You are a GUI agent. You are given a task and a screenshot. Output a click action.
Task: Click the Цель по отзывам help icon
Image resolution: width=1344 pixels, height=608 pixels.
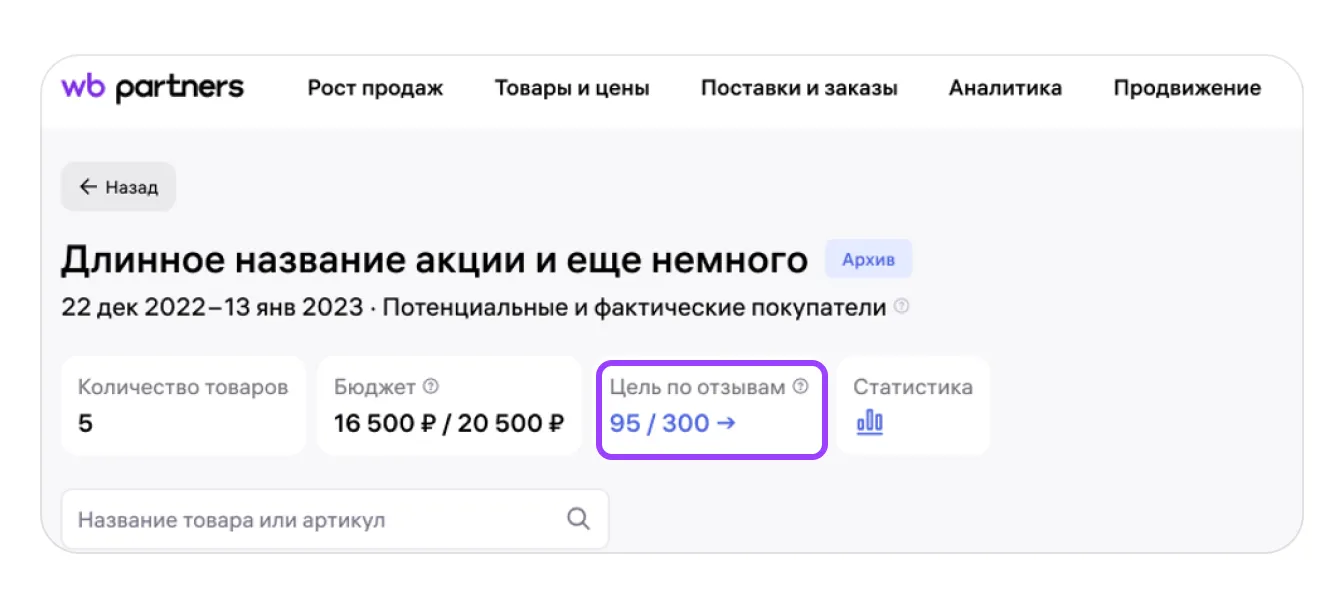tap(800, 387)
